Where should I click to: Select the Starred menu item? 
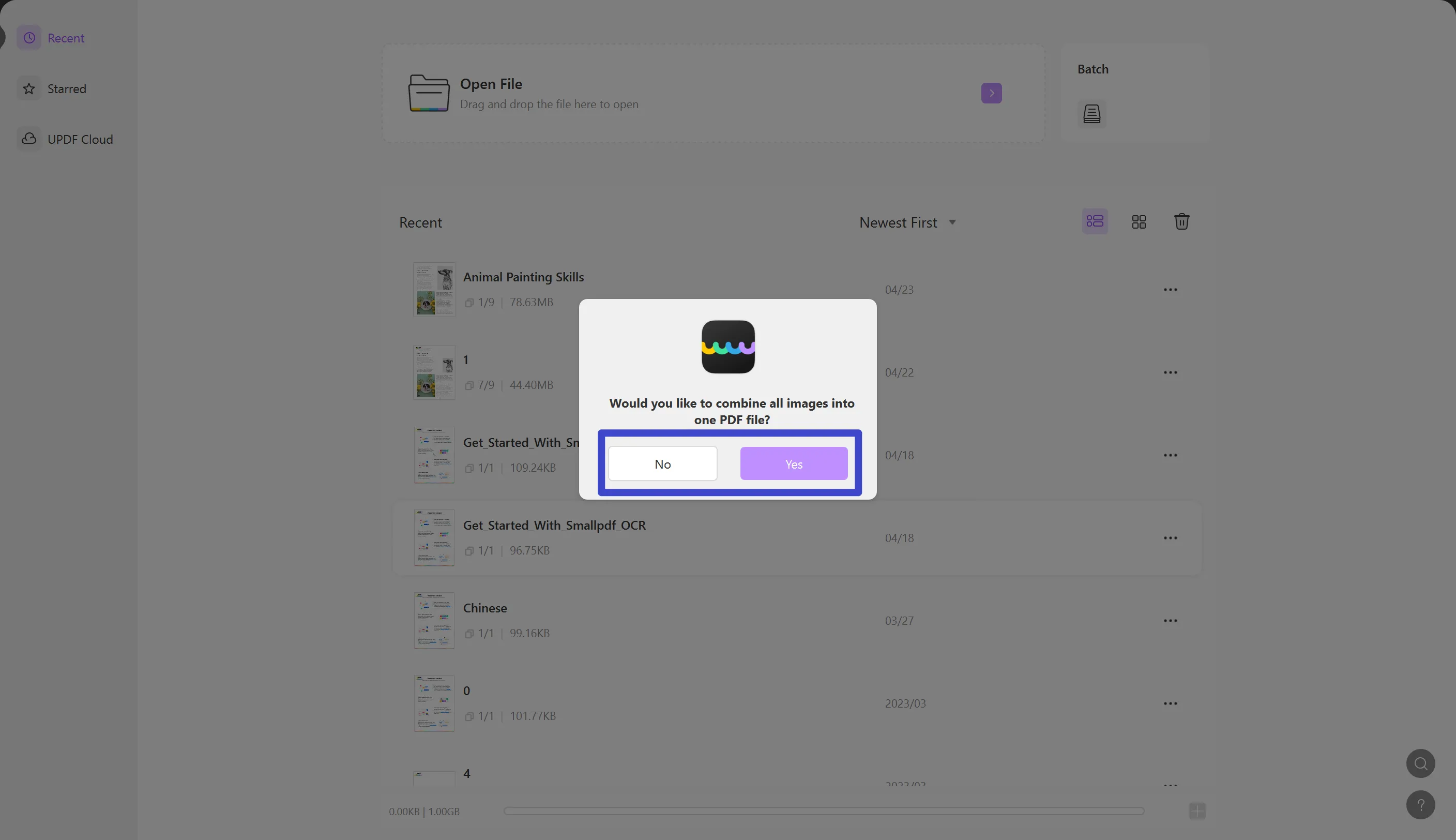(67, 89)
